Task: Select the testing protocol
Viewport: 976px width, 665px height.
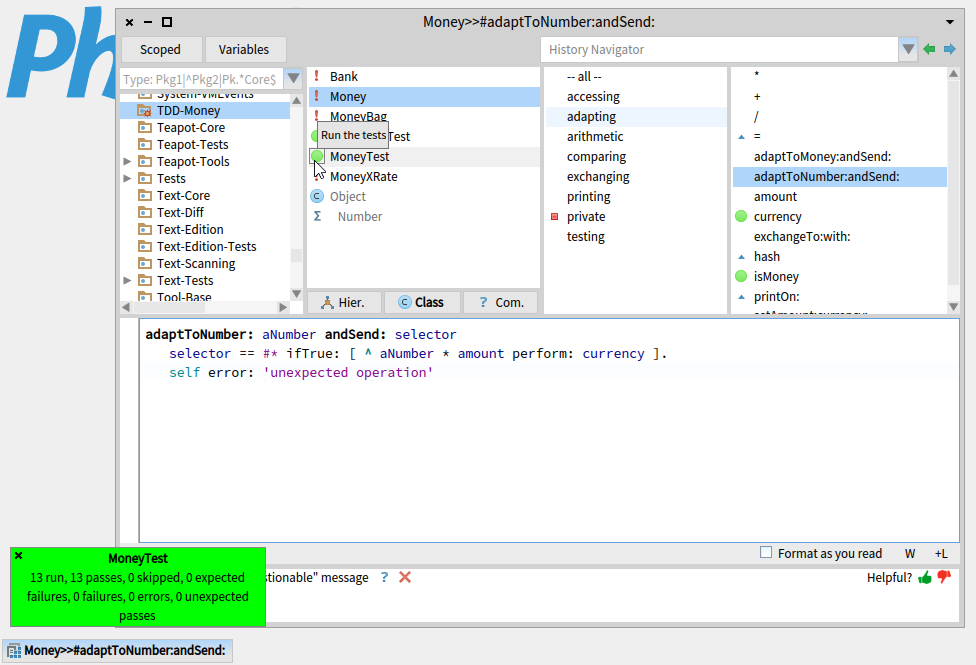Action: 636,236
